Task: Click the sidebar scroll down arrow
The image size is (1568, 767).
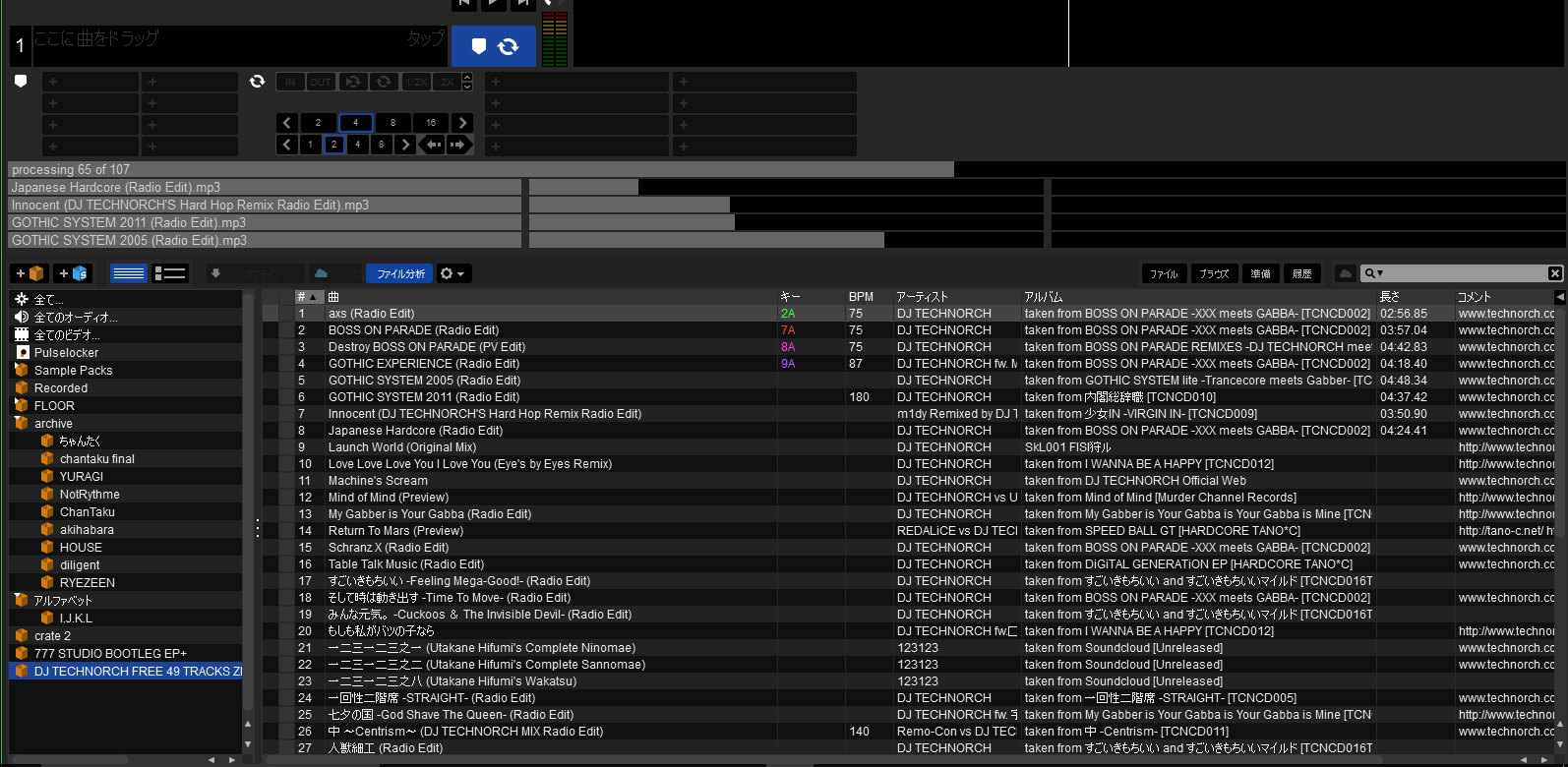Action: [x=248, y=744]
